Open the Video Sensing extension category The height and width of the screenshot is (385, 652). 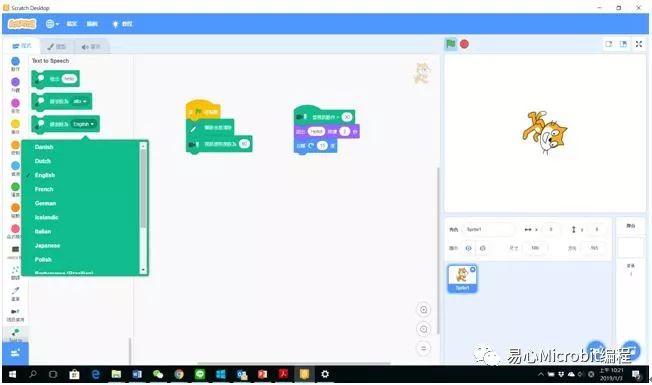pyautogui.click(x=15, y=315)
